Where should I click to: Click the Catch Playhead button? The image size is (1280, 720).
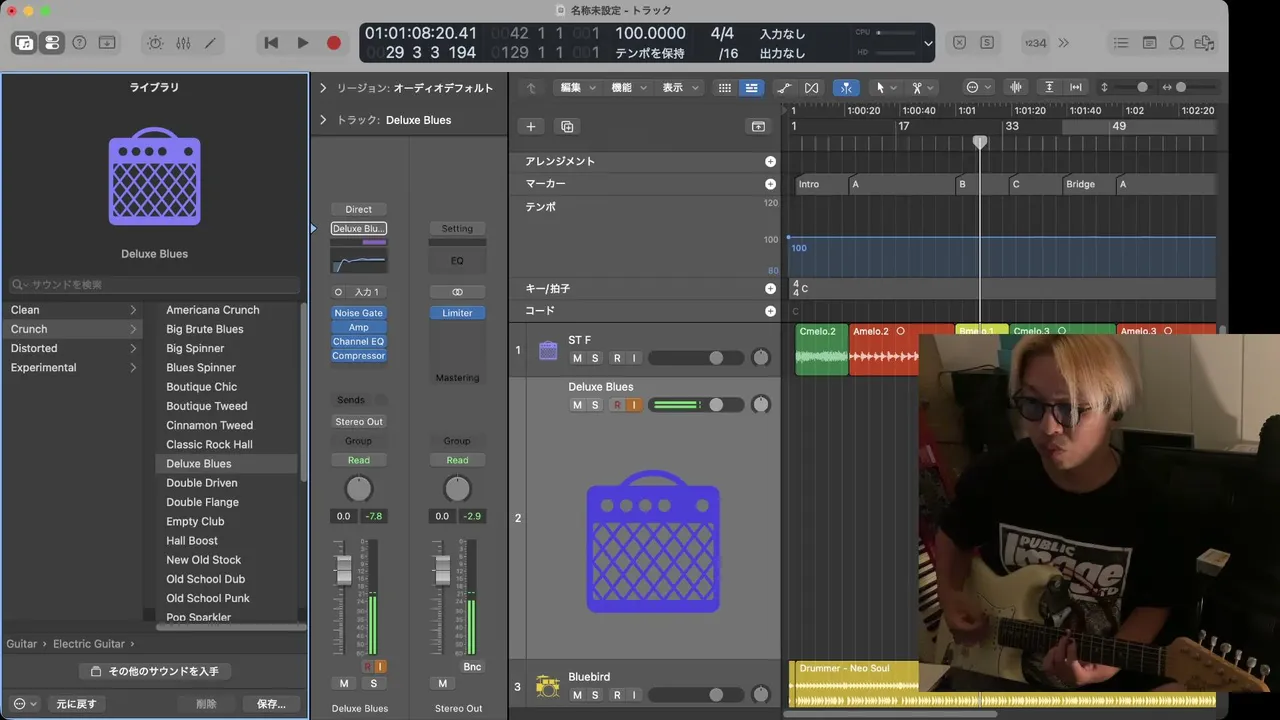(x=846, y=88)
